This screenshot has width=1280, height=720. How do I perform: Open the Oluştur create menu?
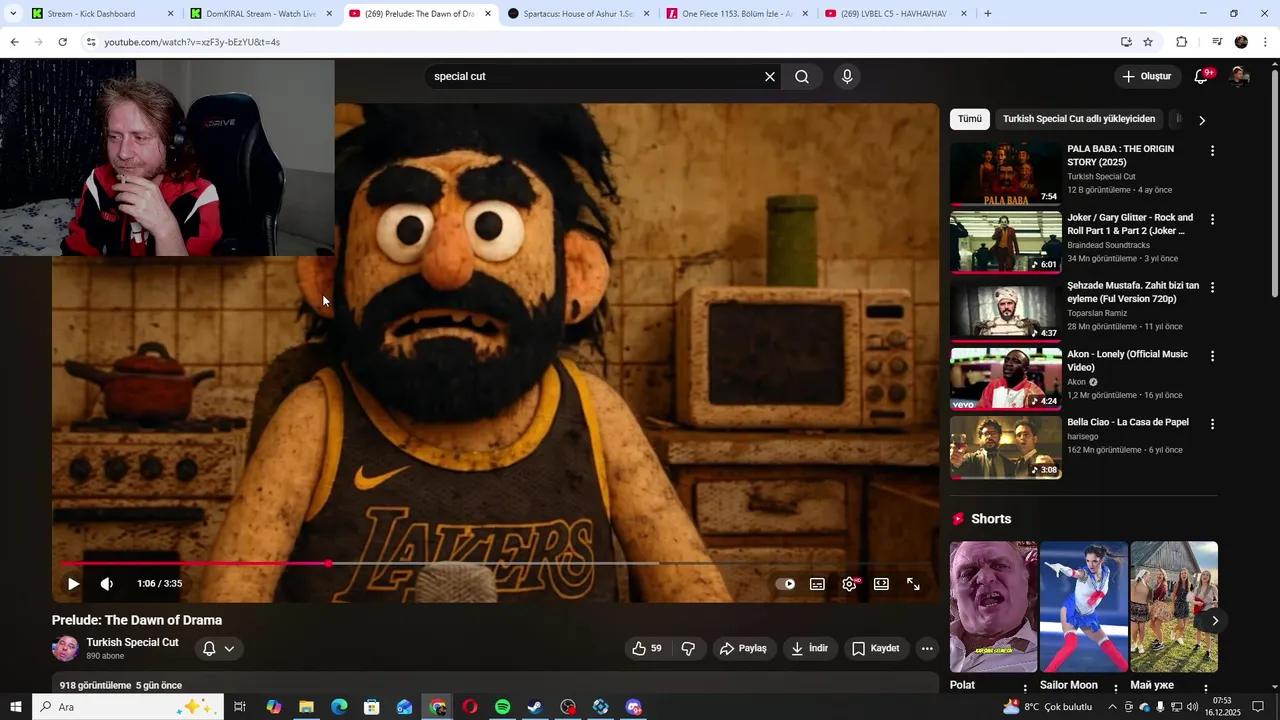(1146, 77)
